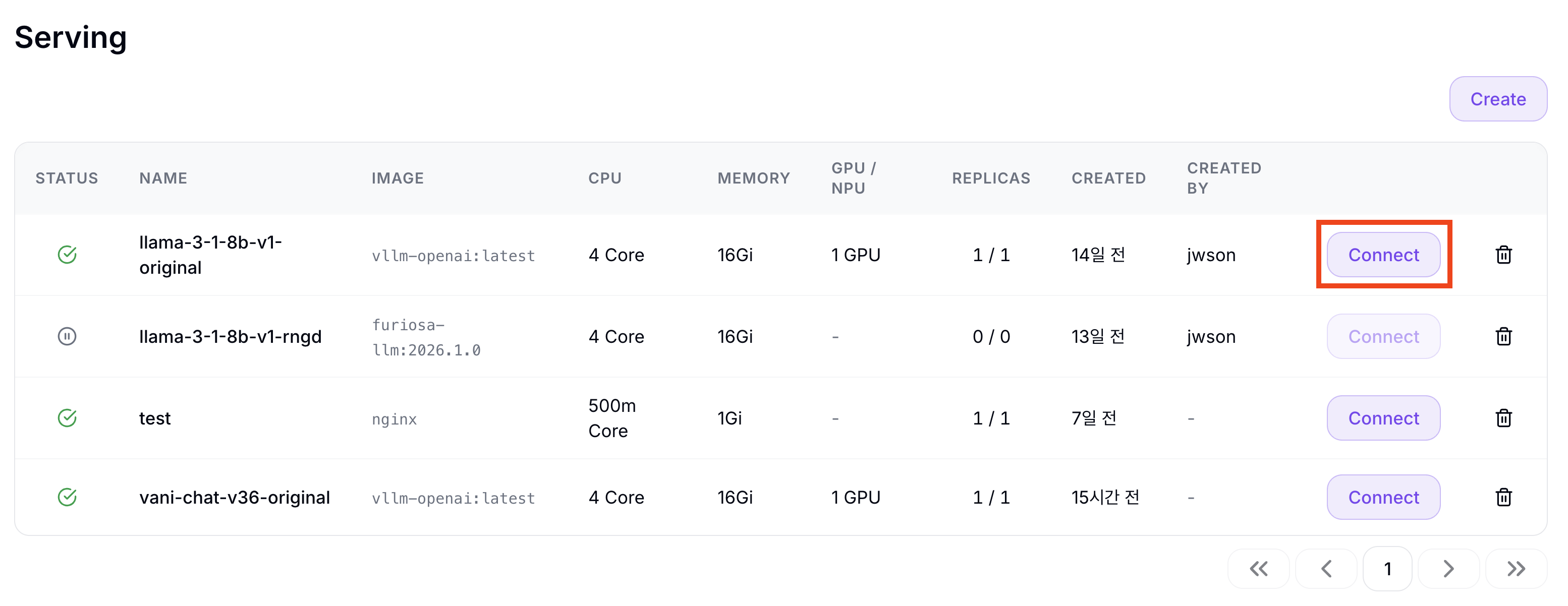Select page 1 in pagination
1568x606 pixels.
(x=1387, y=569)
